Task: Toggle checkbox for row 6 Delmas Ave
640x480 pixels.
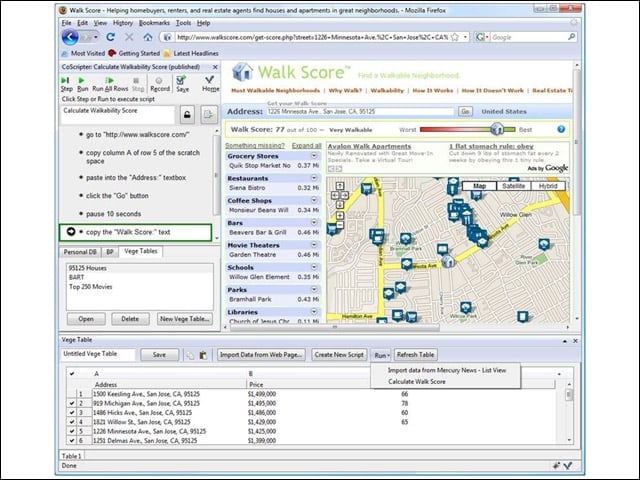Action: 72,440
